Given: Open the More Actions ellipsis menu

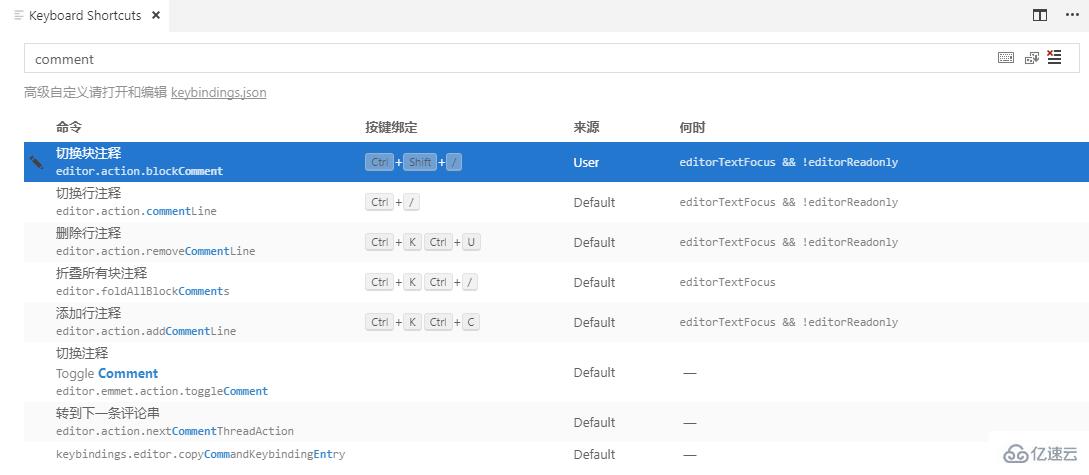Looking at the screenshot, I should [x=1070, y=15].
